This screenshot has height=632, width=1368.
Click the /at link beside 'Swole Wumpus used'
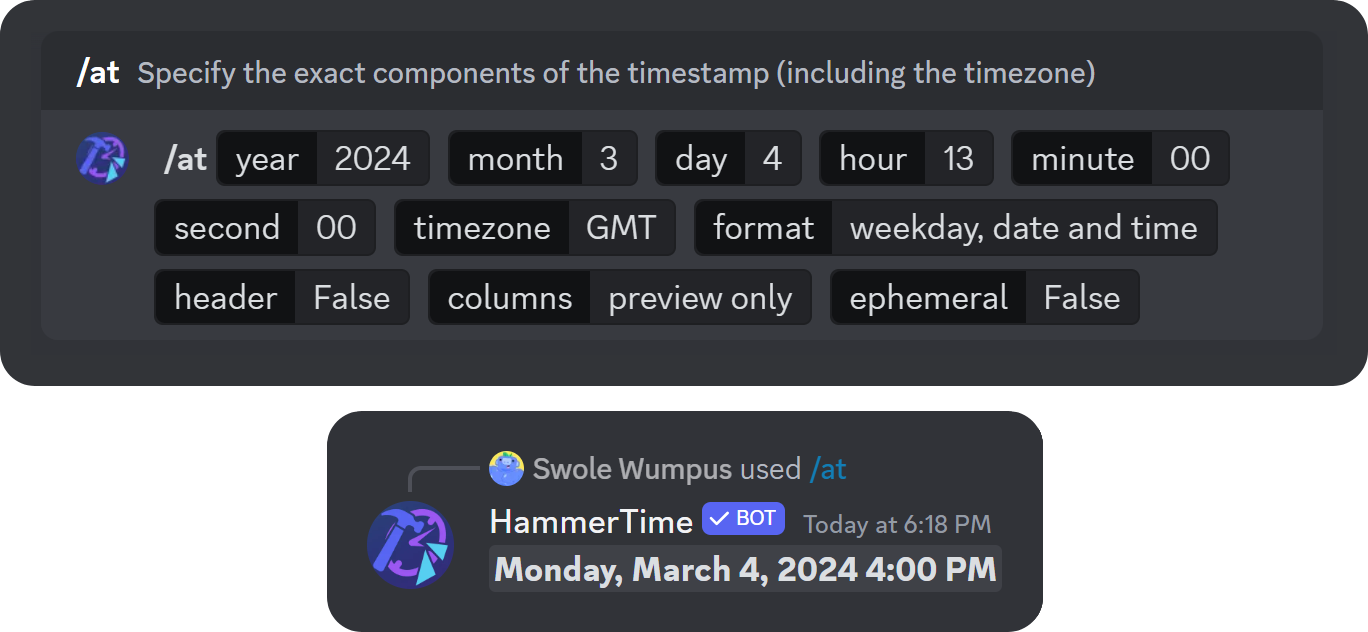click(830, 468)
